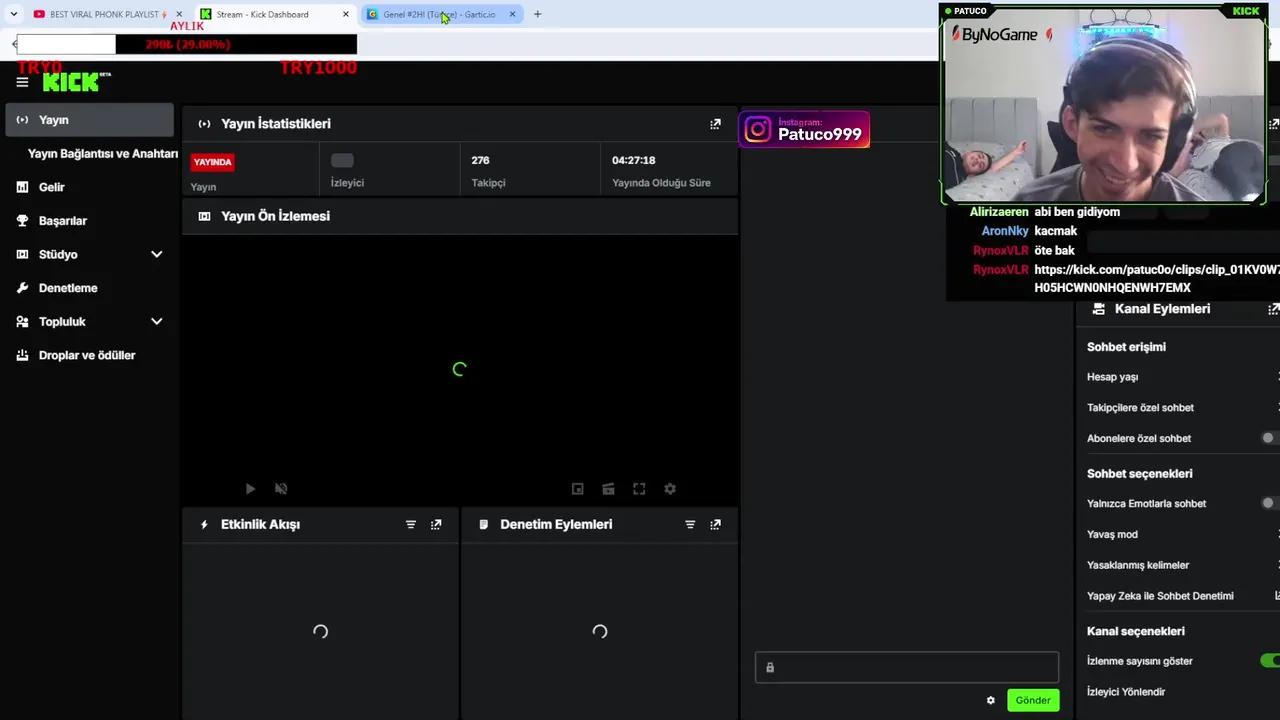This screenshot has height=720, width=1280.
Task: Enter fullscreen in stream preview
Action: coord(639,489)
